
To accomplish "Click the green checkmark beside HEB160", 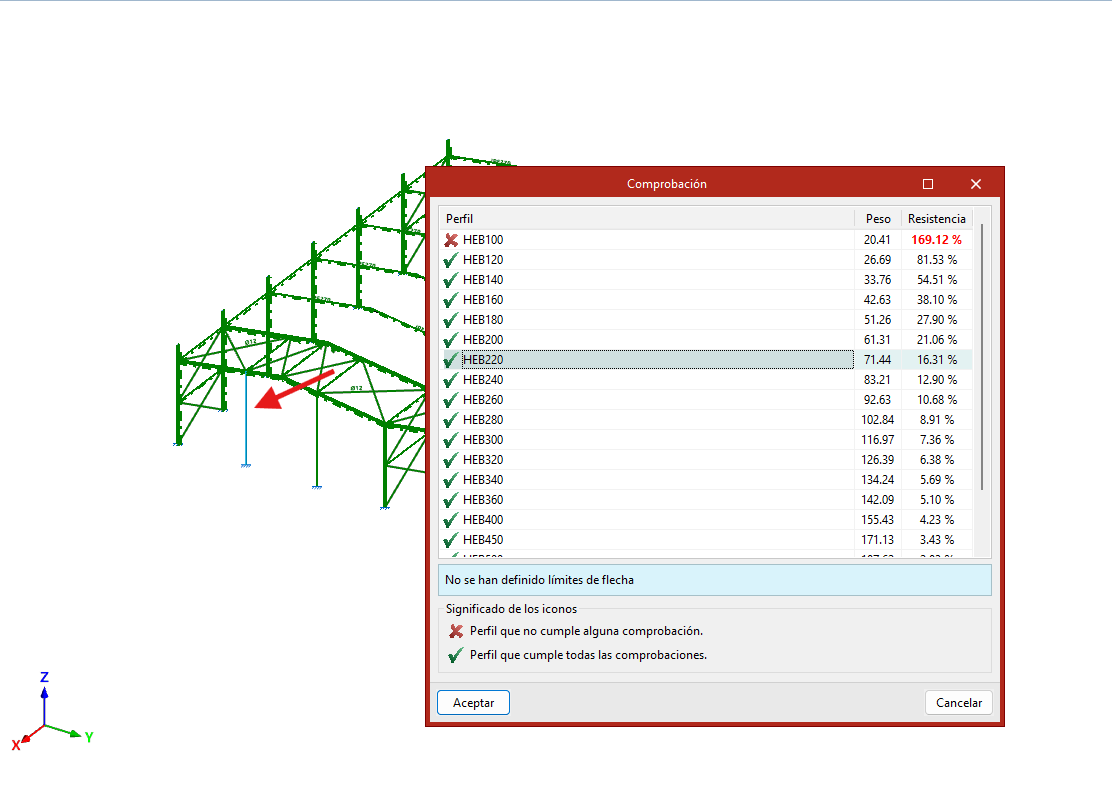I will (x=452, y=300).
